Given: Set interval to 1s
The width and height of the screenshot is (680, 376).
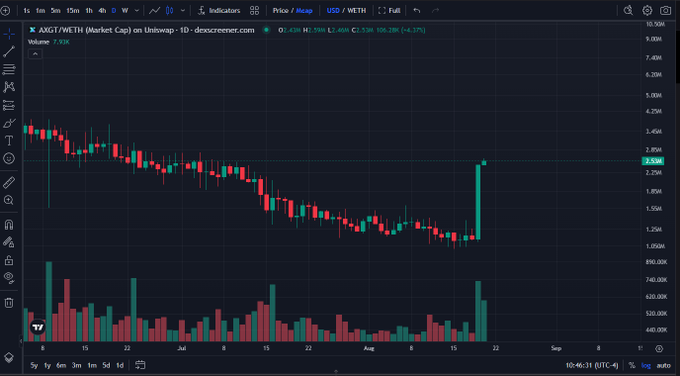Looking at the screenshot, I should click(x=26, y=10).
